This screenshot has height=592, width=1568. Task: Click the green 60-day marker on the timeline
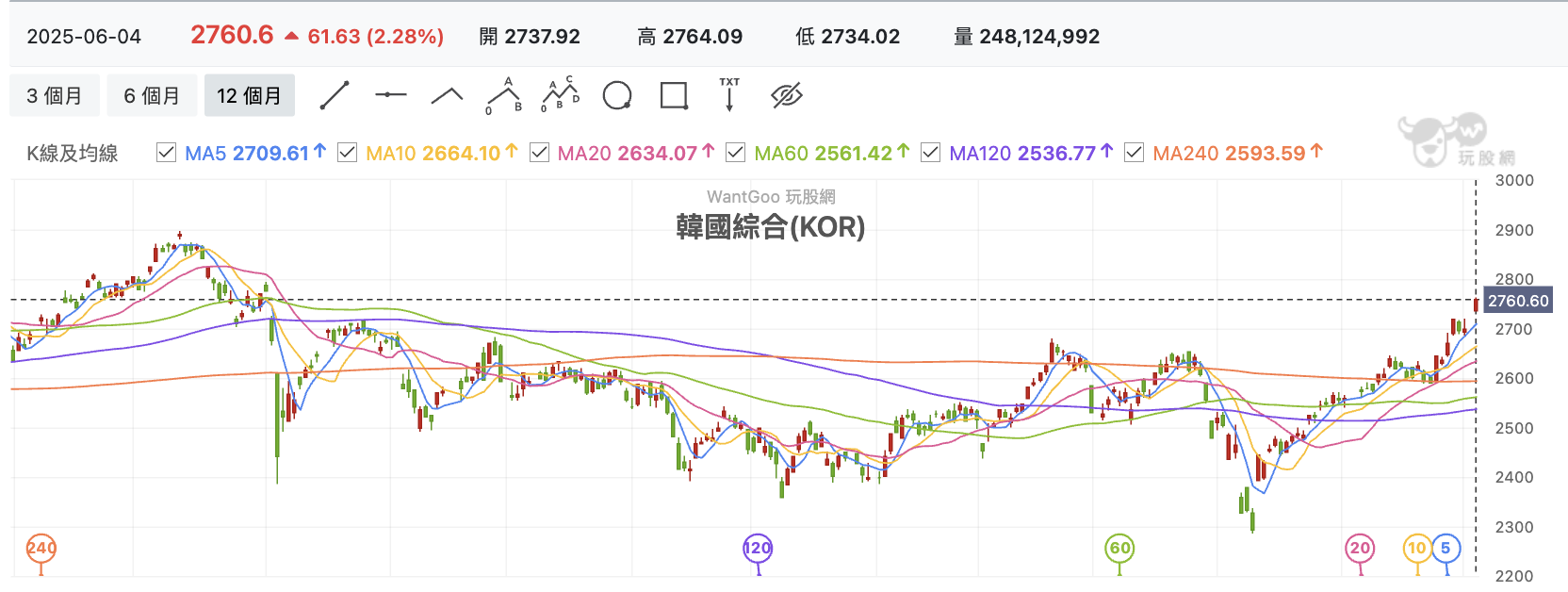(1119, 549)
